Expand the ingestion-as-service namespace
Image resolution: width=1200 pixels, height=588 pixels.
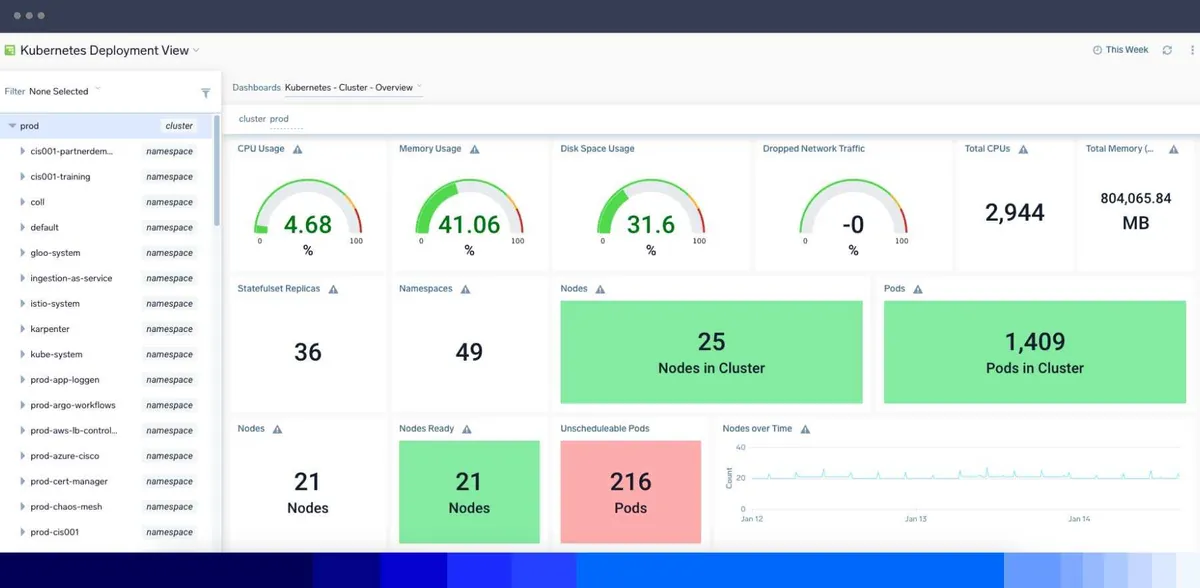tap(23, 278)
